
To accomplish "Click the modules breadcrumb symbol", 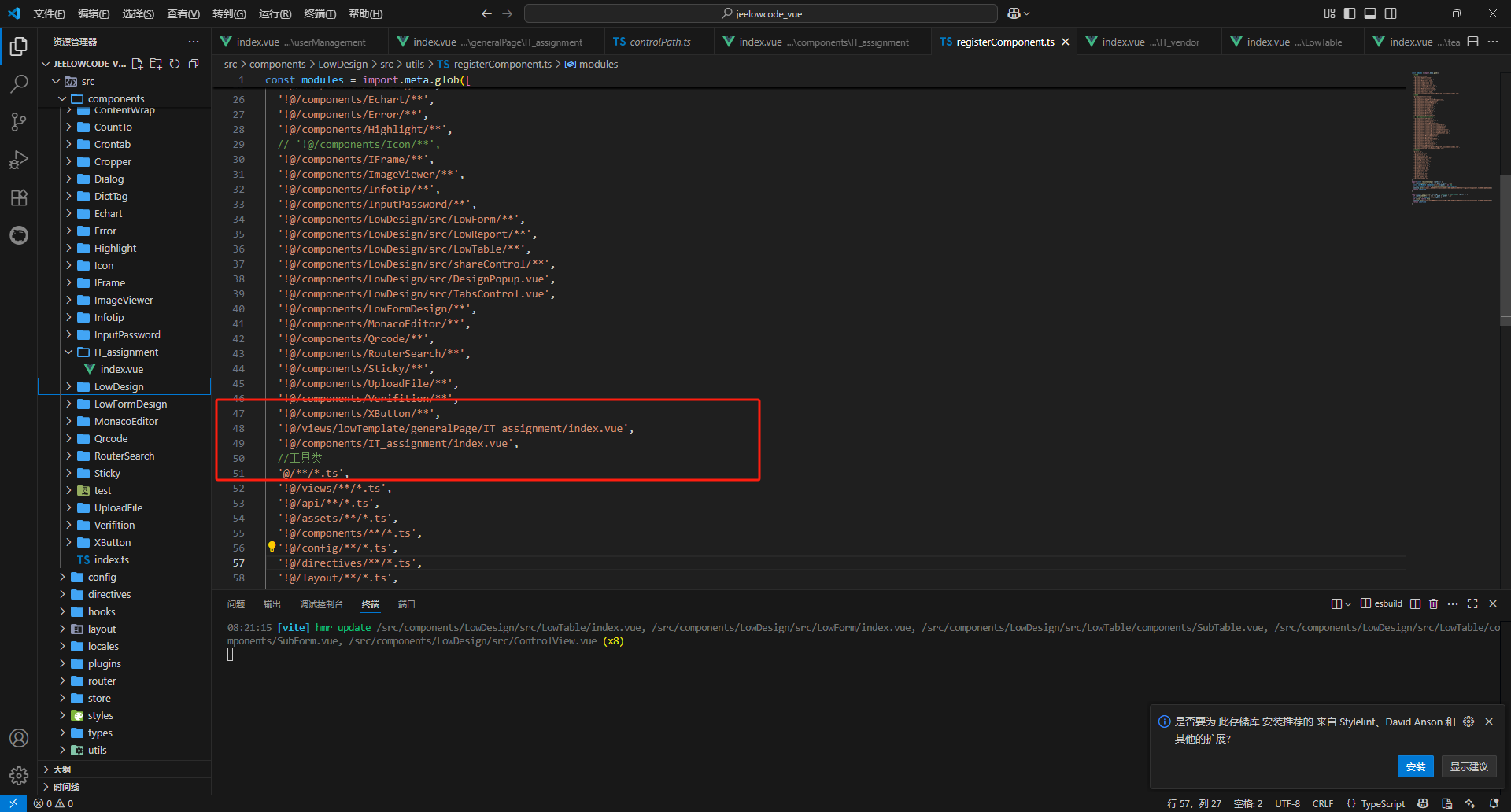I will tap(592, 64).
